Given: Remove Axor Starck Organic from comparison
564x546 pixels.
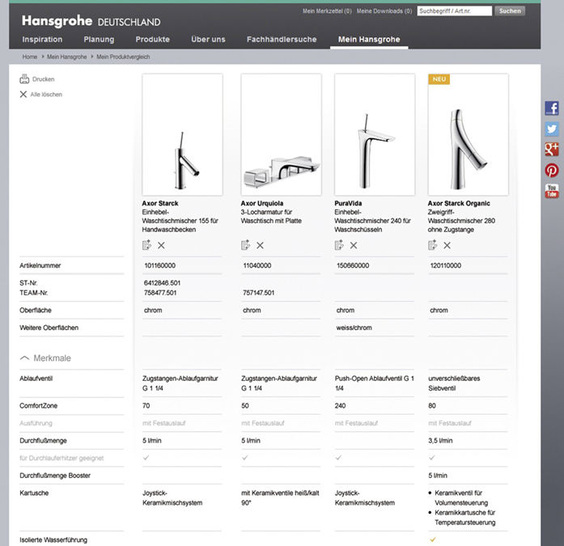Looking at the screenshot, I should pos(447,245).
